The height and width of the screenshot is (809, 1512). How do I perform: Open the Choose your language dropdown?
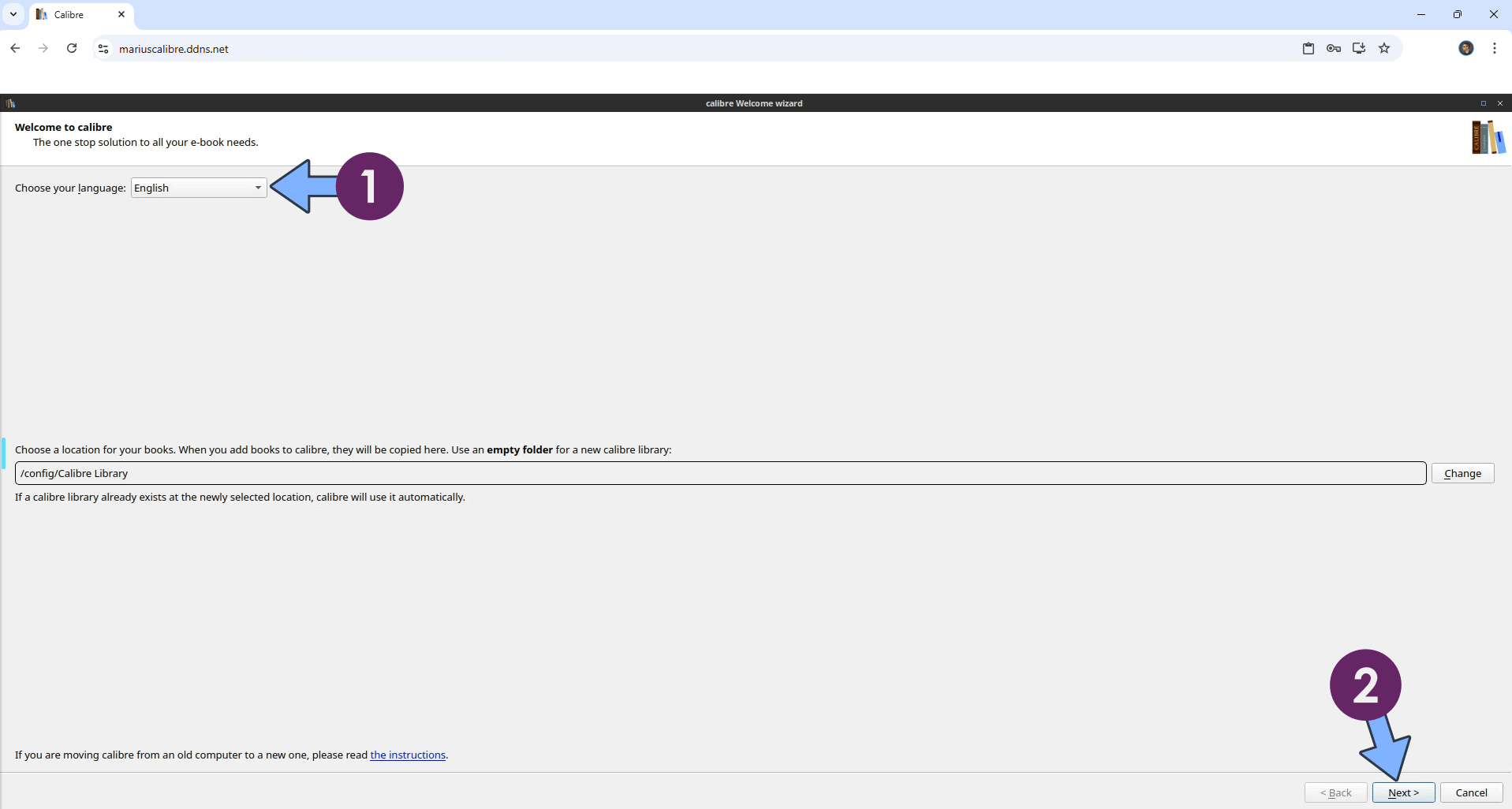click(199, 188)
